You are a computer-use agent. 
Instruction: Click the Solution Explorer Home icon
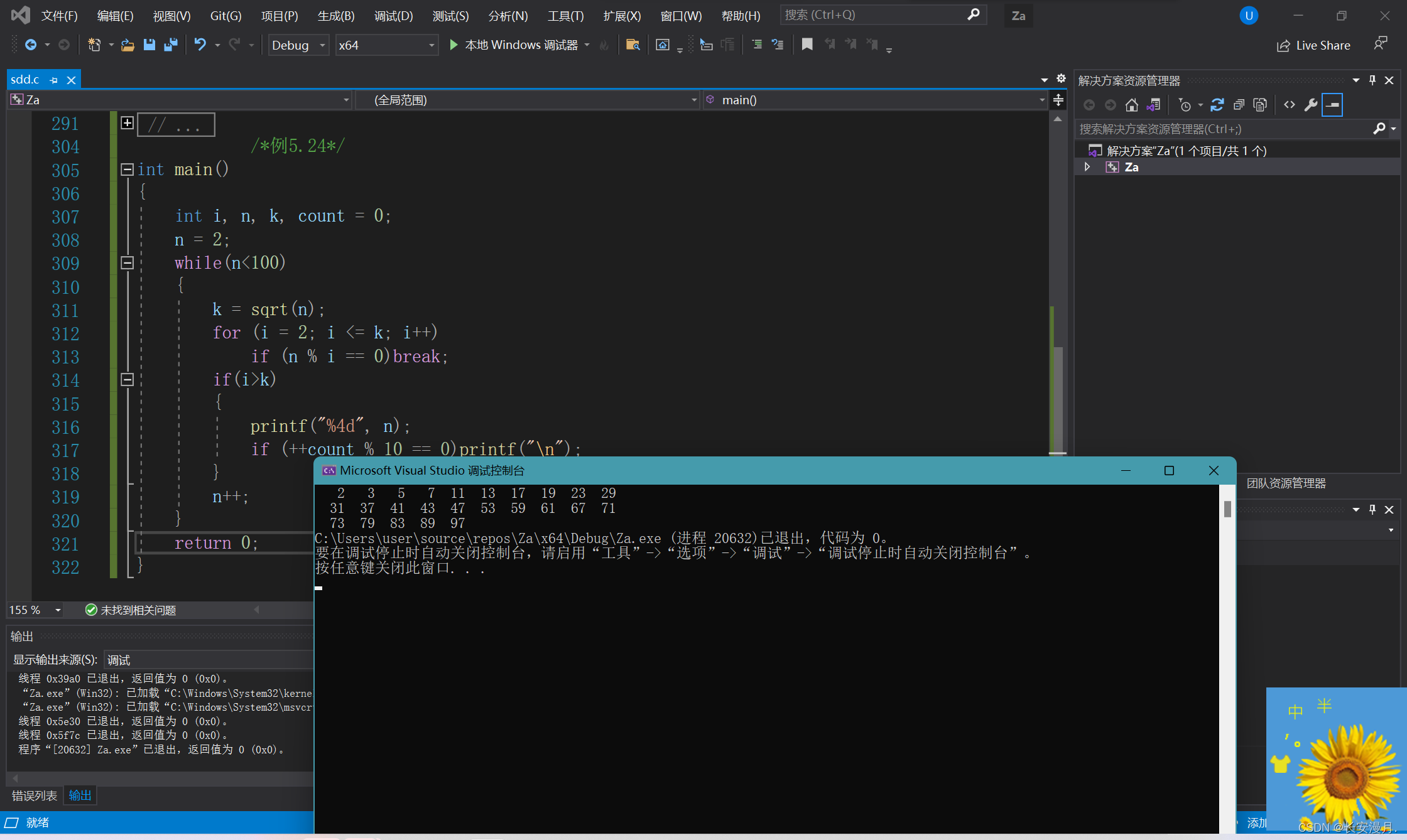tap(1131, 105)
